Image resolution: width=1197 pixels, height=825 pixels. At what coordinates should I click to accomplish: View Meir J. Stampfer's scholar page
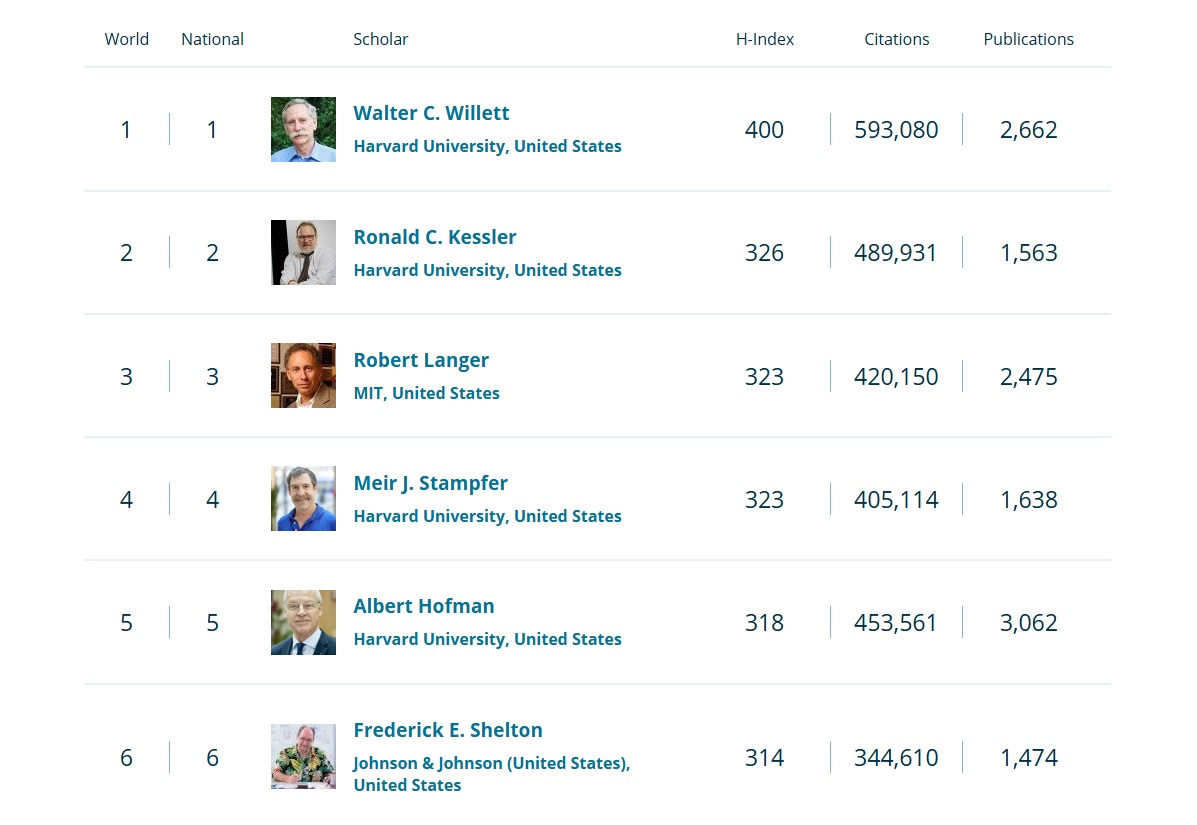(x=430, y=483)
